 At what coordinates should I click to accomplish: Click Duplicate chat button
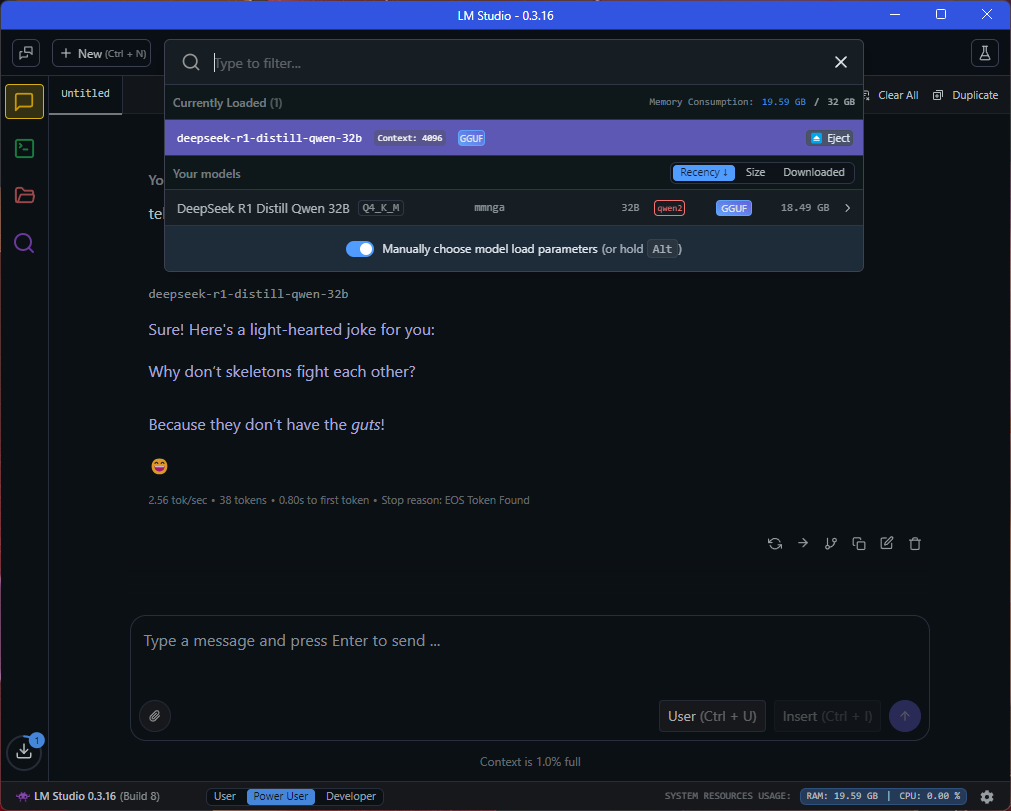pos(966,95)
